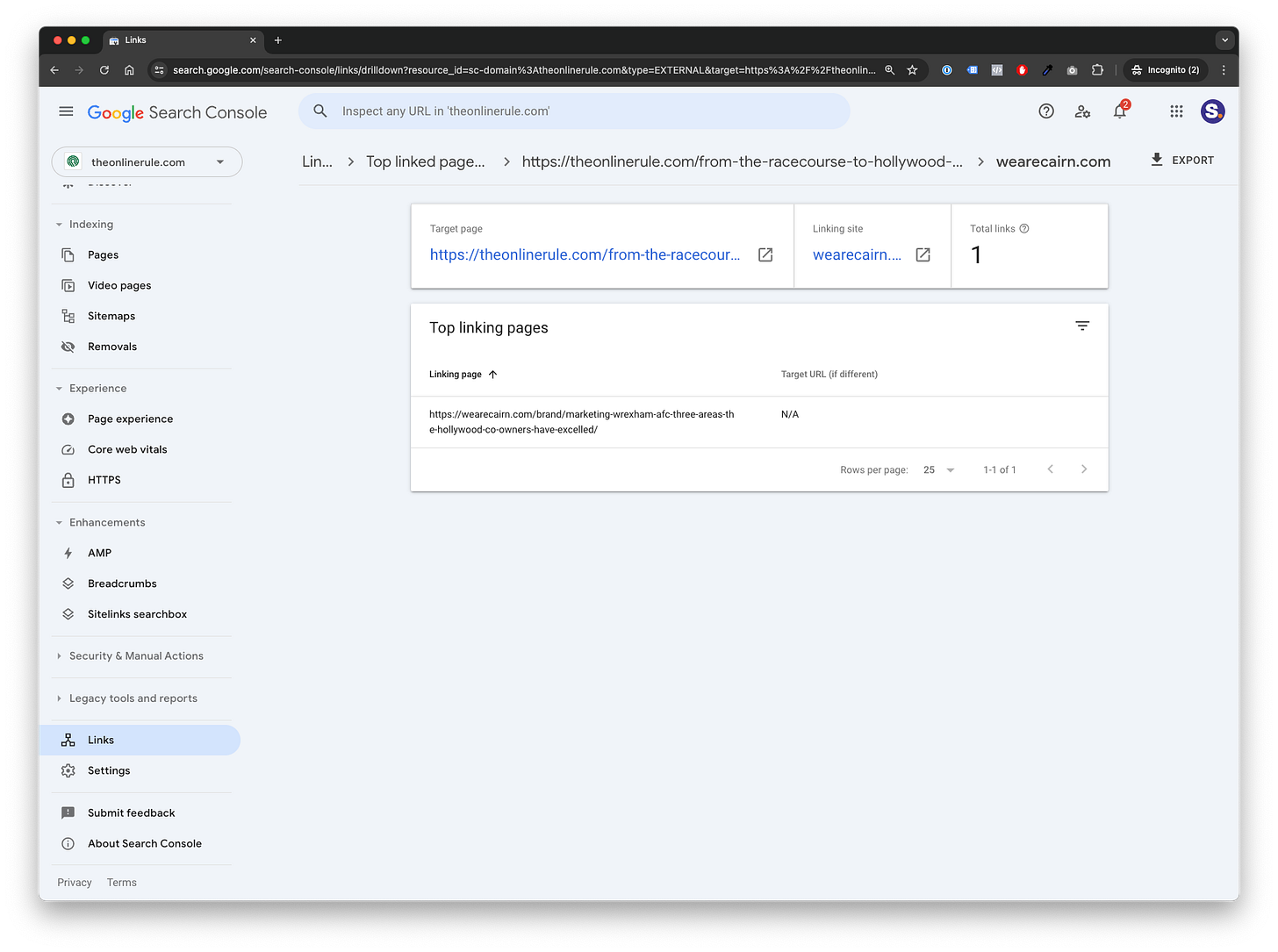Click the N/A target URL cell
The image size is (1278, 952).
[790, 414]
